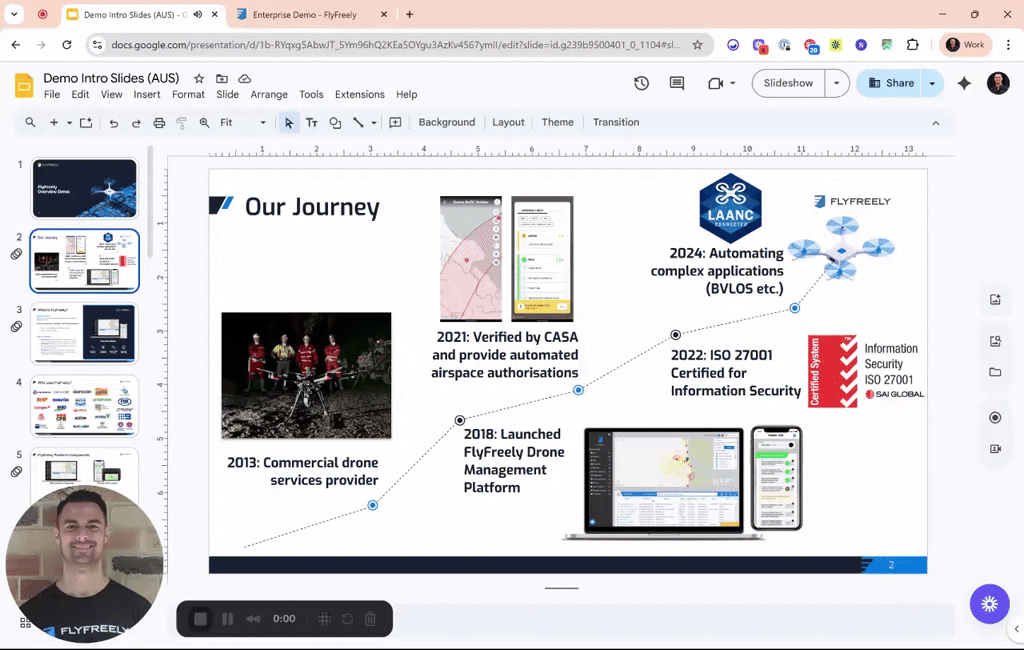Open version history clock icon
This screenshot has width=1024, height=650.
[x=641, y=83]
